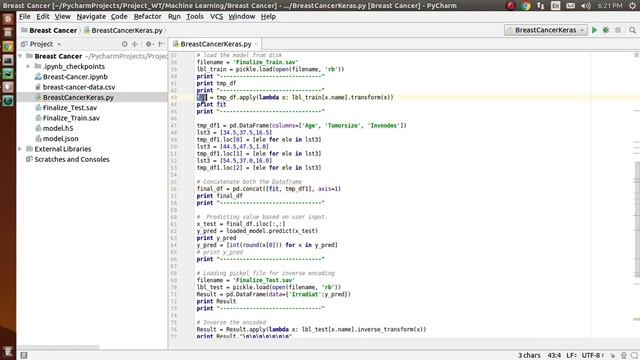Open the PyCharm icon in launcher

point(8,73)
